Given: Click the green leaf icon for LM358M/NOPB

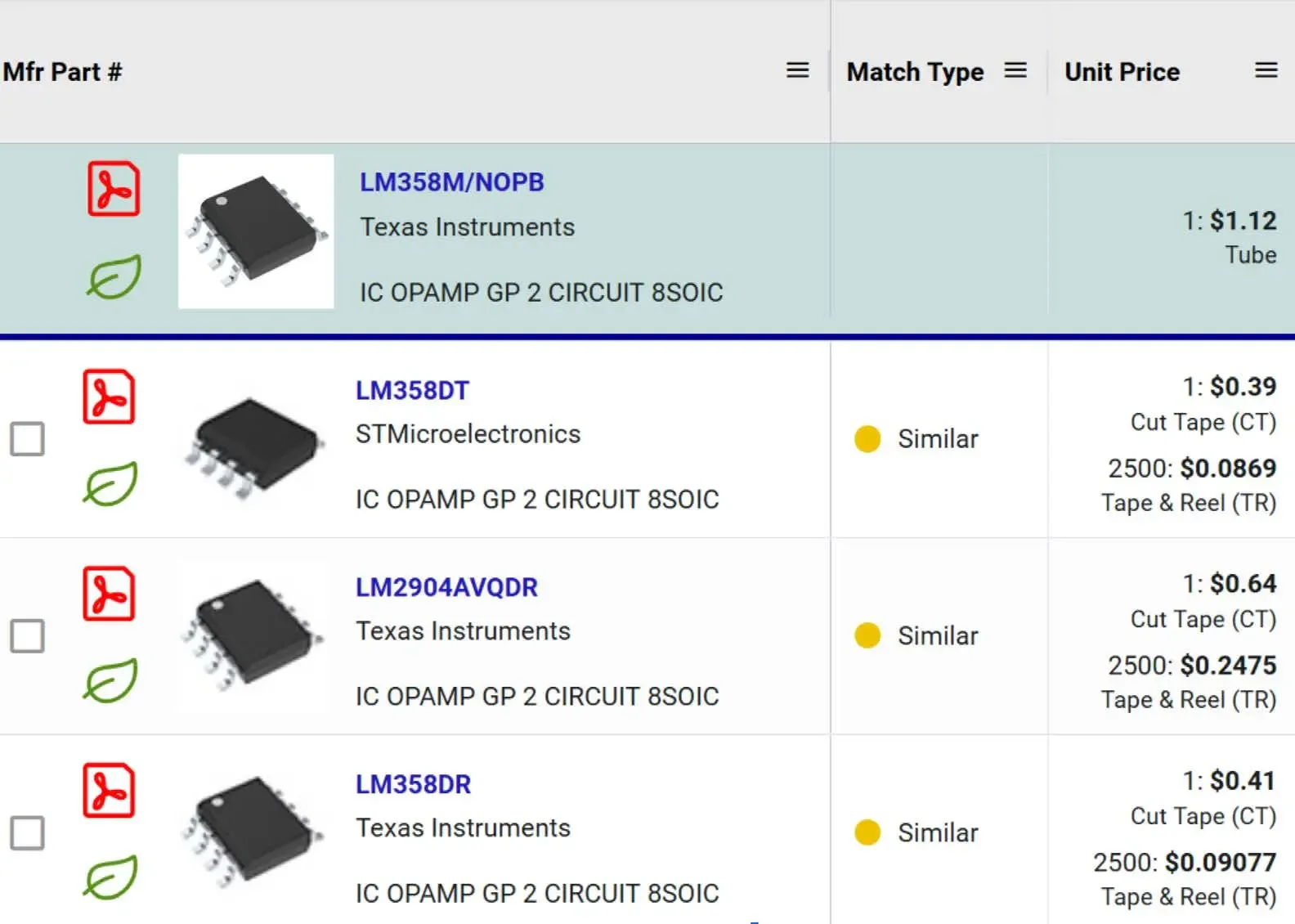Looking at the screenshot, I should click(114, 276).
